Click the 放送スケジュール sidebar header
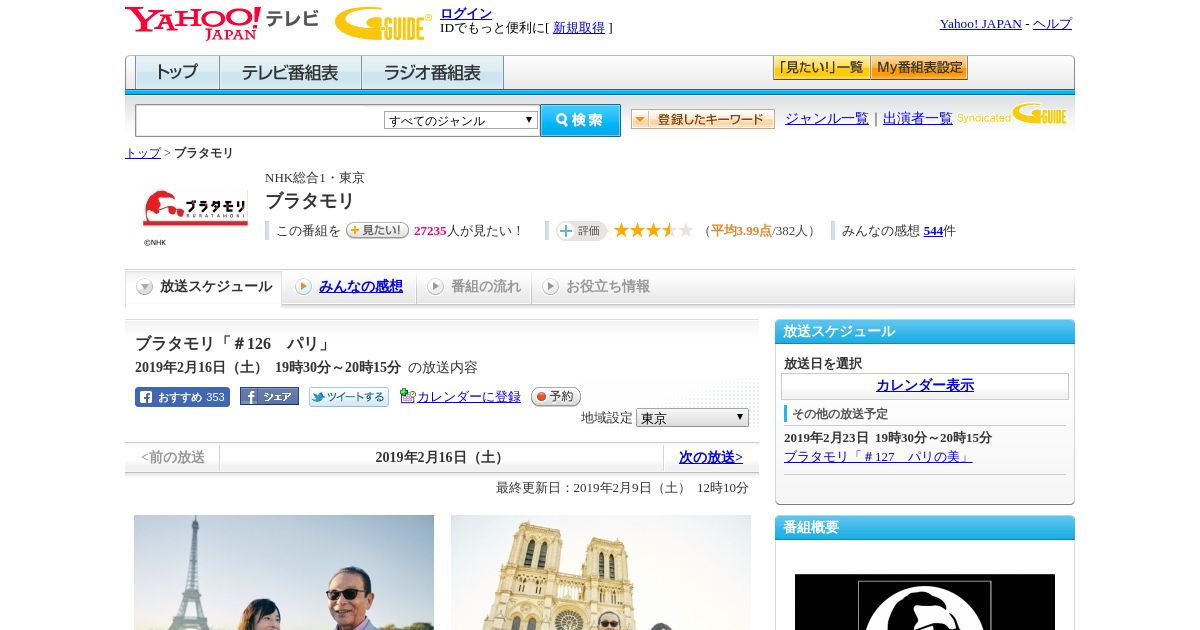This screenshot has width=1200, height=630. (x=925, y=332)
